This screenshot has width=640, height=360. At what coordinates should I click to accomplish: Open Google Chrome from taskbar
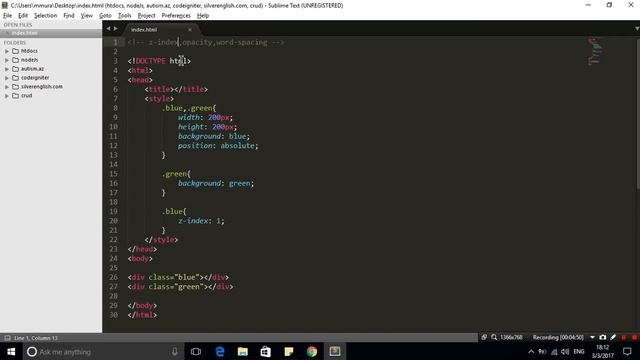(312, 351)
